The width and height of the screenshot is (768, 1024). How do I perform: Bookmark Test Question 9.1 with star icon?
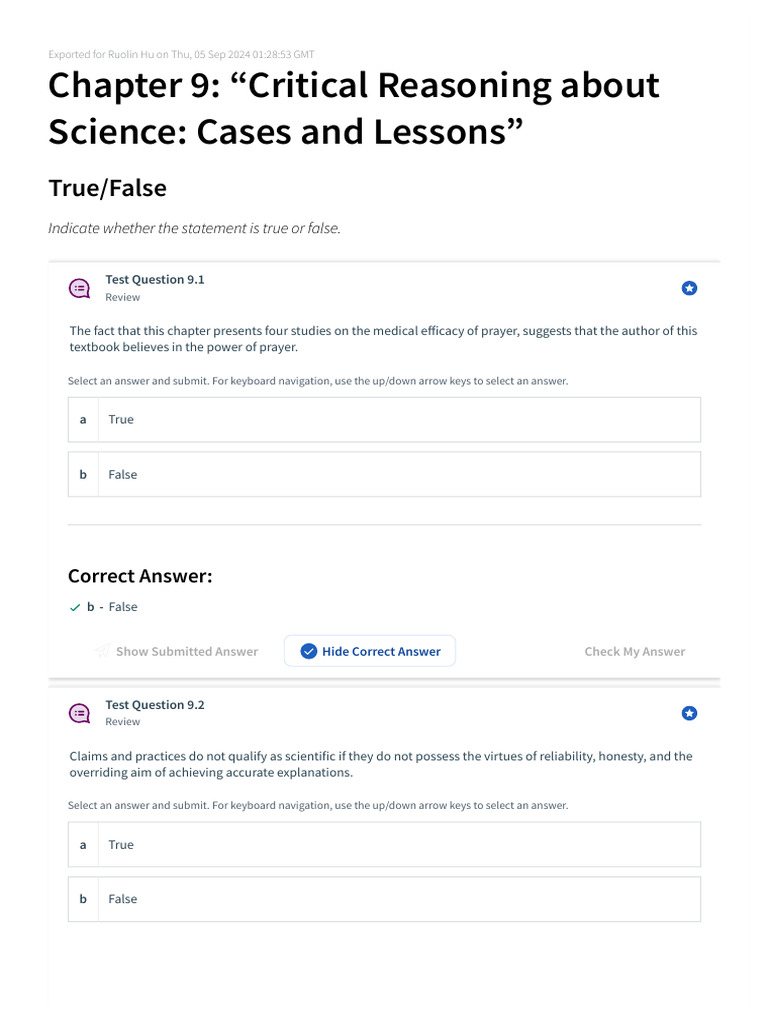click(689, 289)
